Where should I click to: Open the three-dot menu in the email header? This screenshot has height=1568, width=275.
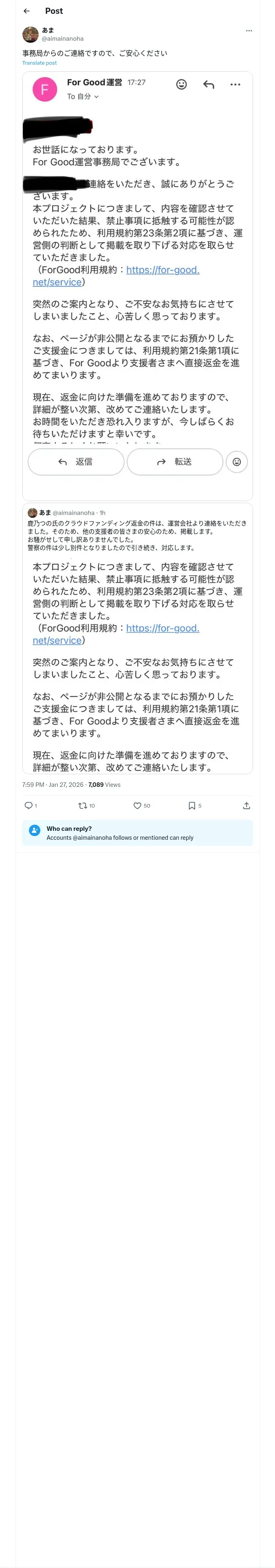(235, 85)
